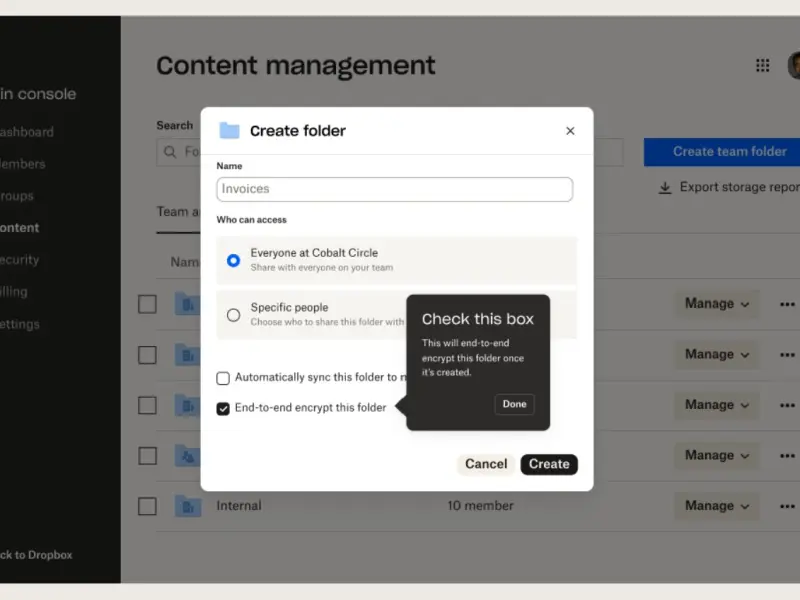This screenshot has height=600, width=800.
Task: Open more options for Internal row
Action: coord(787,506)
